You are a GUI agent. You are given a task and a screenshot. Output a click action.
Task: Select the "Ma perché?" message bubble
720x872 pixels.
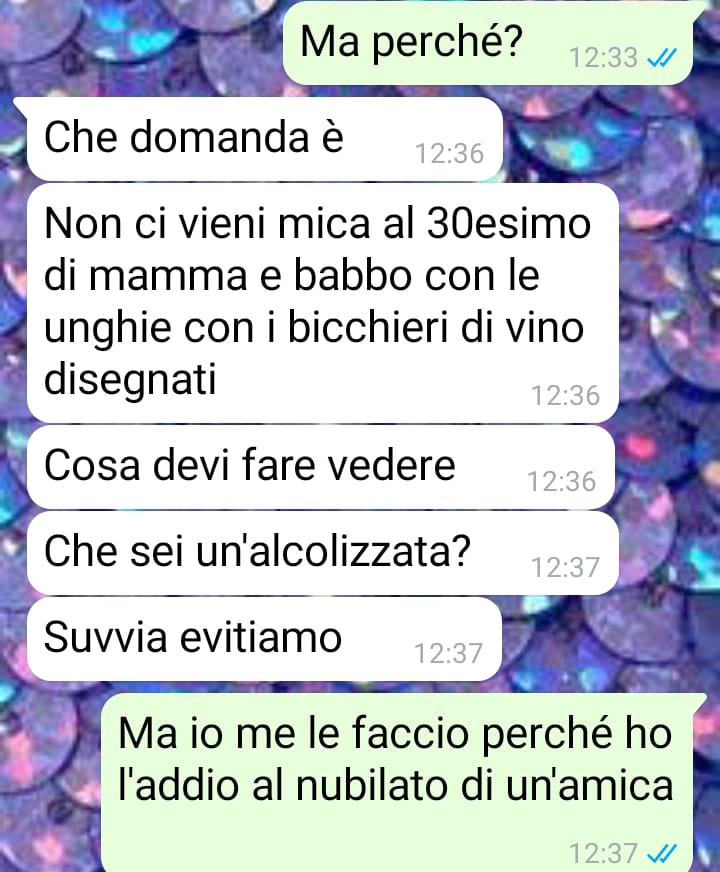point(488,43)
